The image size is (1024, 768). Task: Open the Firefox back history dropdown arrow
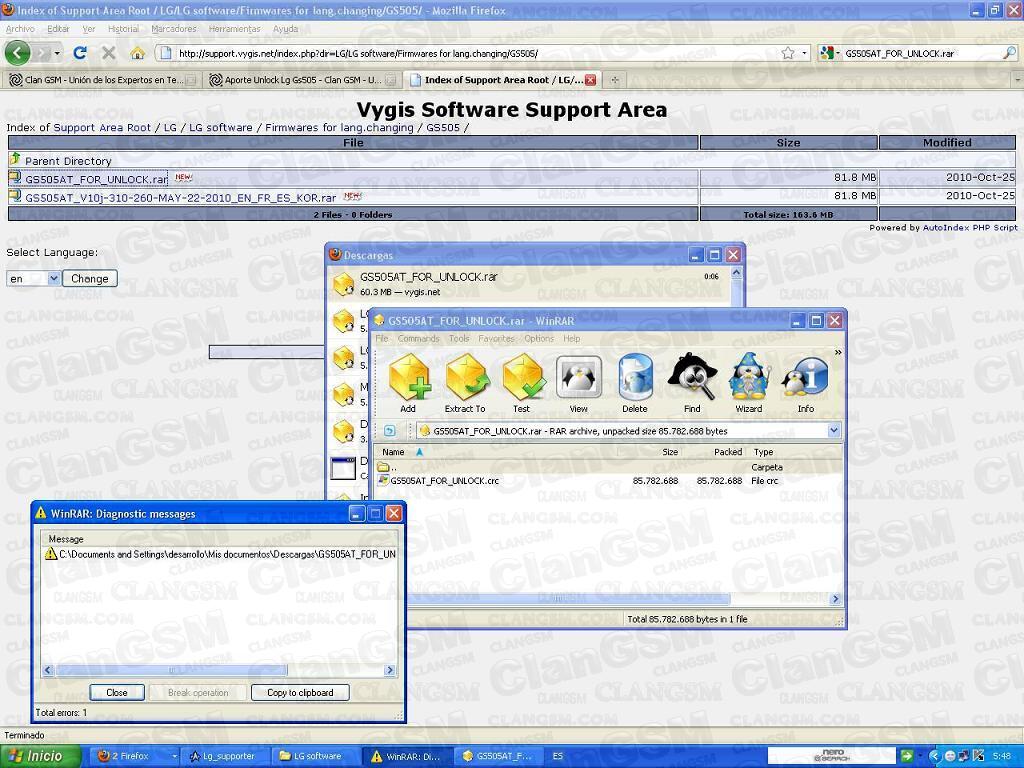(x=57, y=53)
